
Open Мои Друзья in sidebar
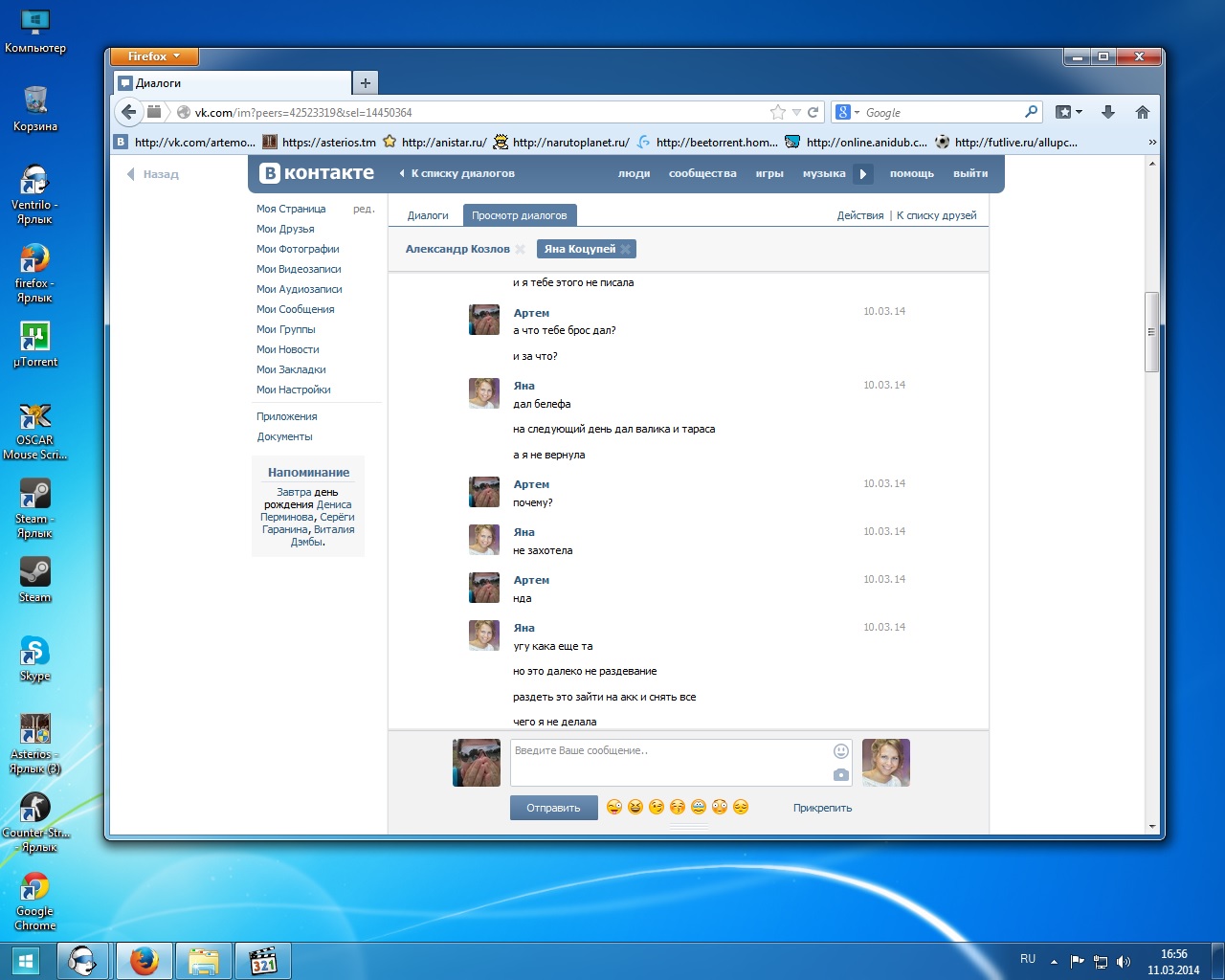pyautogui.click(x=285, y=229)
